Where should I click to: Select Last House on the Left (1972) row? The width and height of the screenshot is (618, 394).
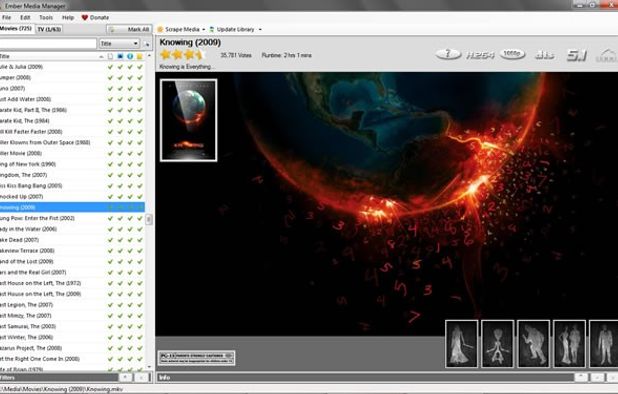(73, 283)
